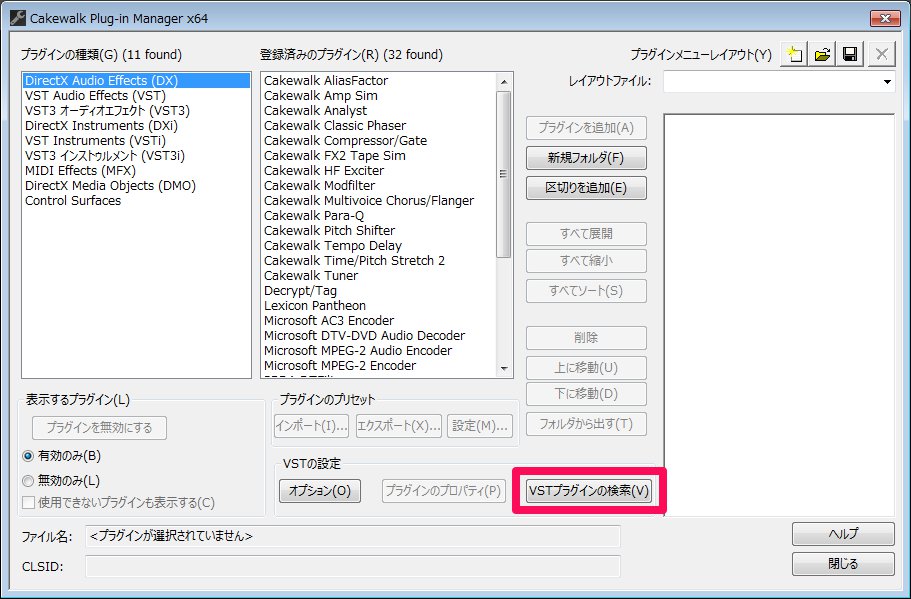Click the preset エクスポート(X)... button

[x=399, y=426]
